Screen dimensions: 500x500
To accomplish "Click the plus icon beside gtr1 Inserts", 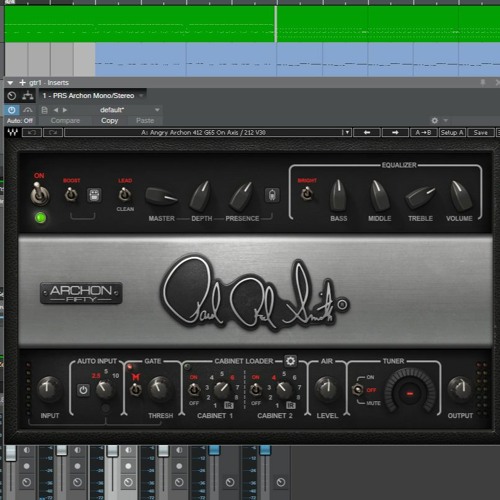I will pos(22,82).
